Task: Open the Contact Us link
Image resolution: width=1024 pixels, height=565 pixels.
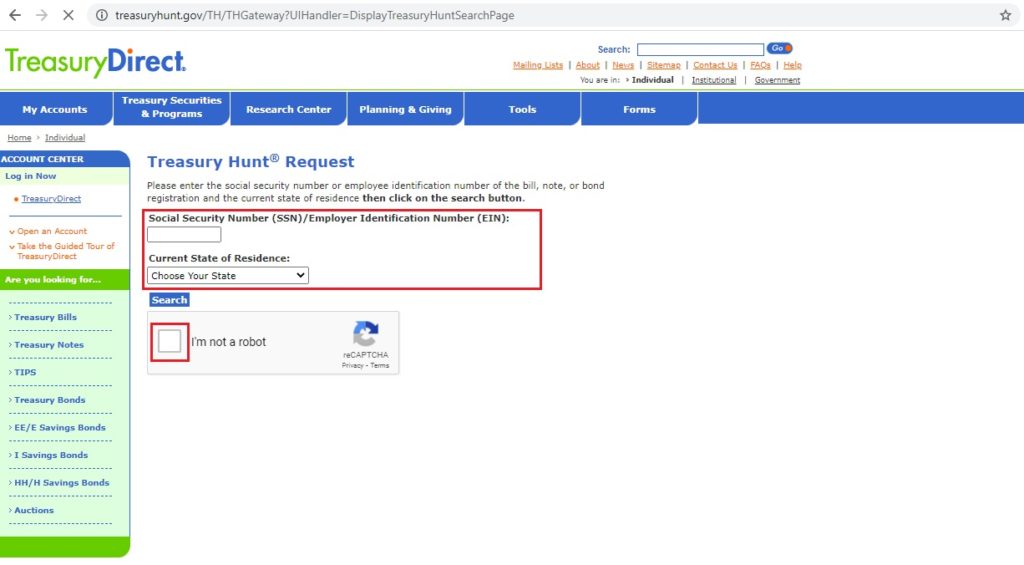Action: [715, 65]
